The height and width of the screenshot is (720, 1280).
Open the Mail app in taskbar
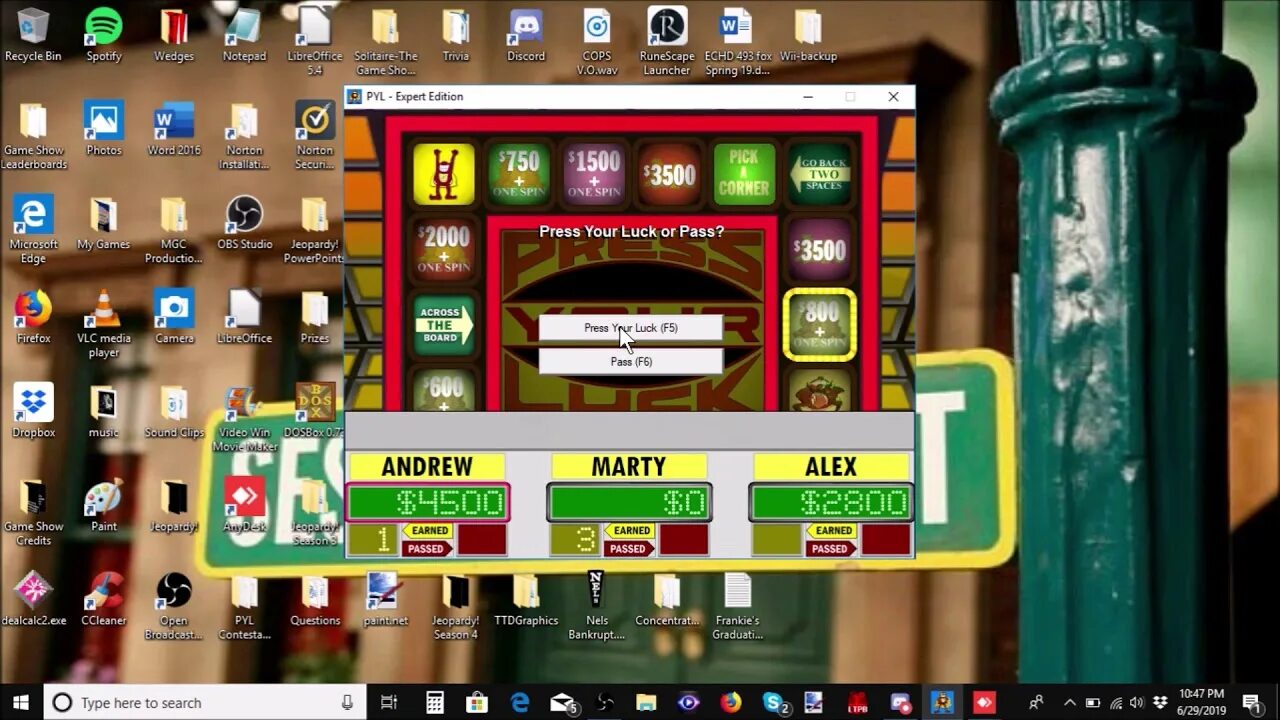563,702
